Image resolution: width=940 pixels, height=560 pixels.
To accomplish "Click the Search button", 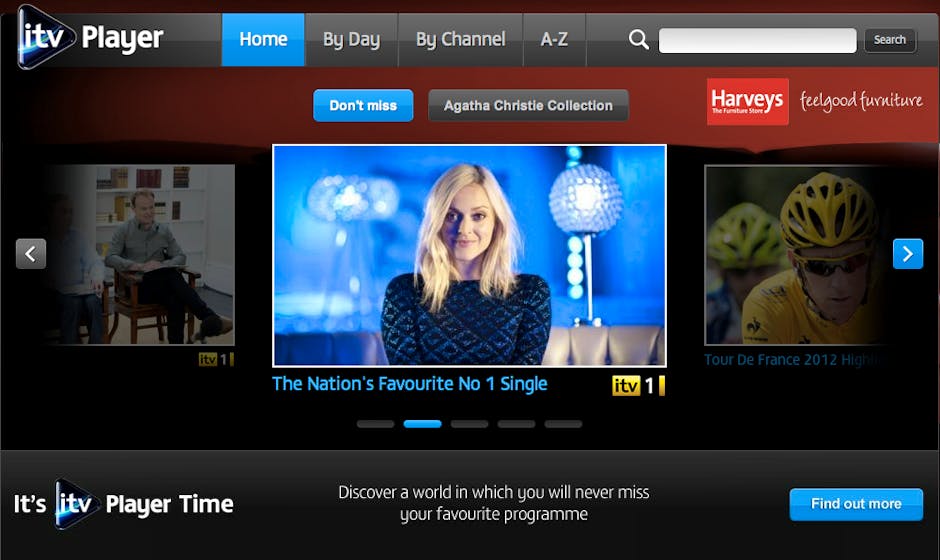I will [x=889, y=40].
